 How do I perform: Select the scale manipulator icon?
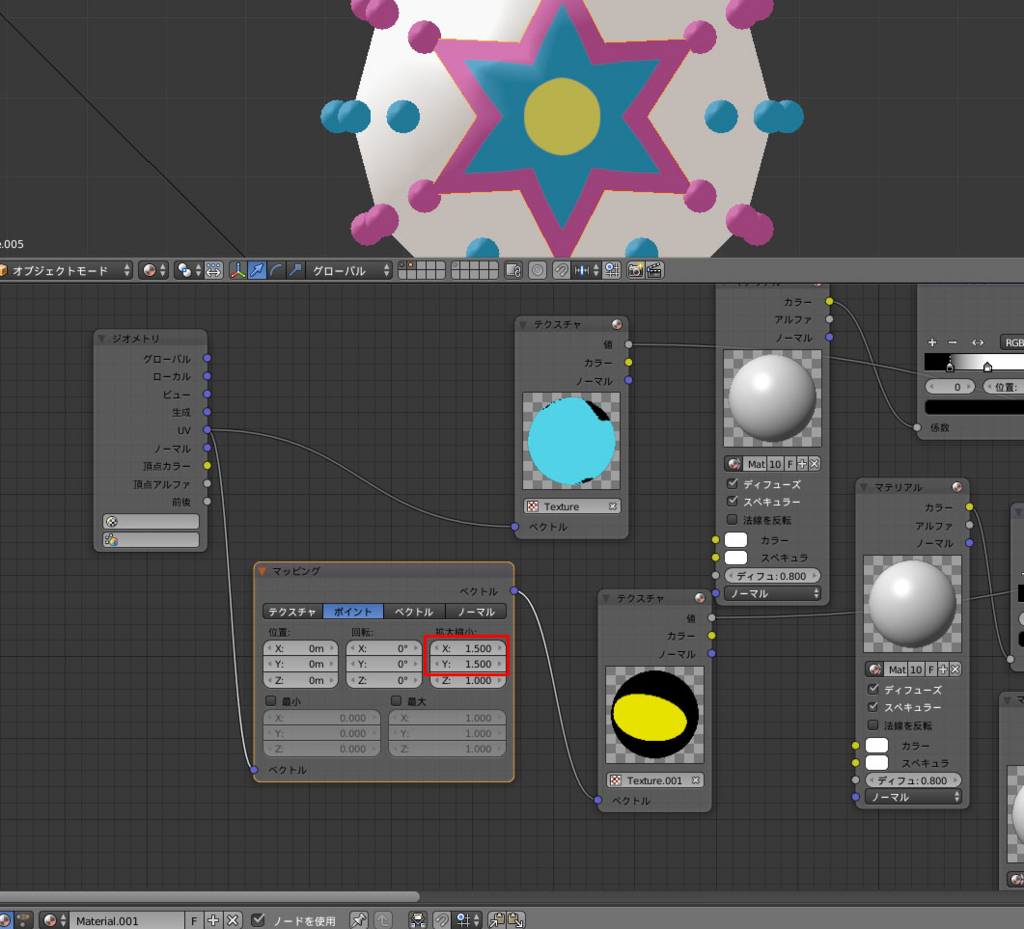[x=295, y=270]
